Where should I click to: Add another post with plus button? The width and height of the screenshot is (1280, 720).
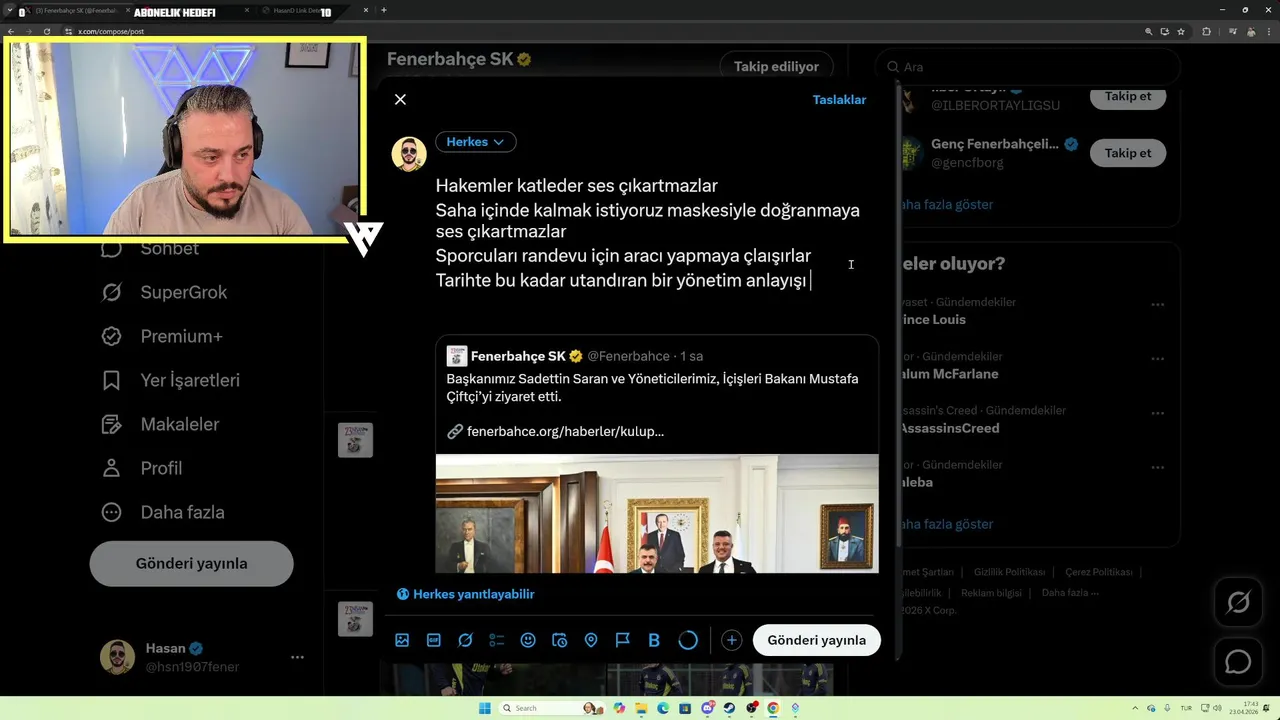coord(732,640)
